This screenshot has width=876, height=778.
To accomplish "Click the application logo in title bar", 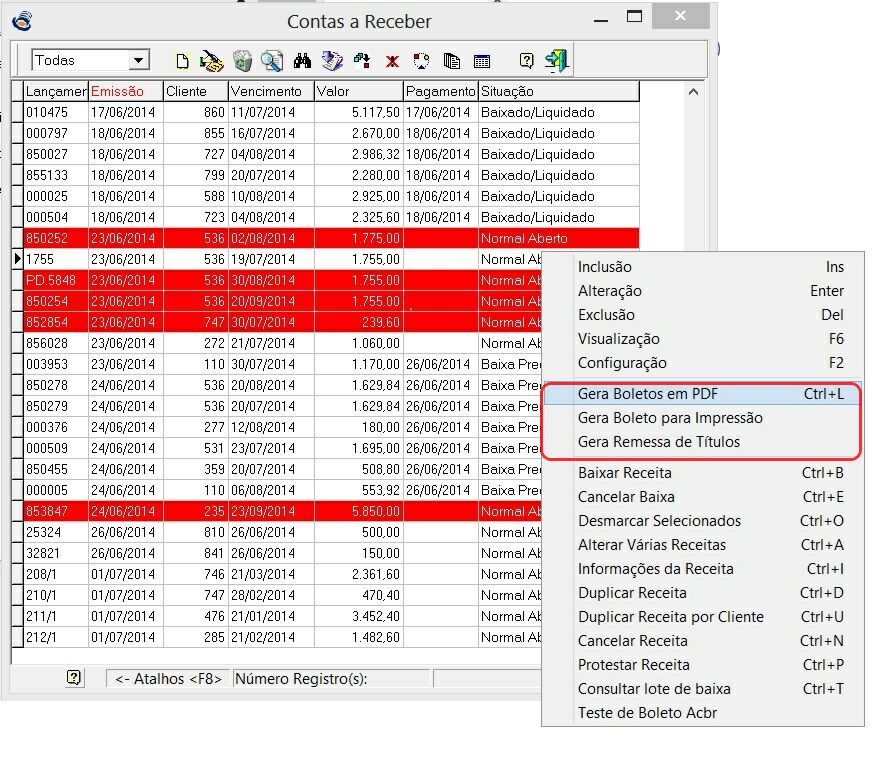I will pos(22,22).
